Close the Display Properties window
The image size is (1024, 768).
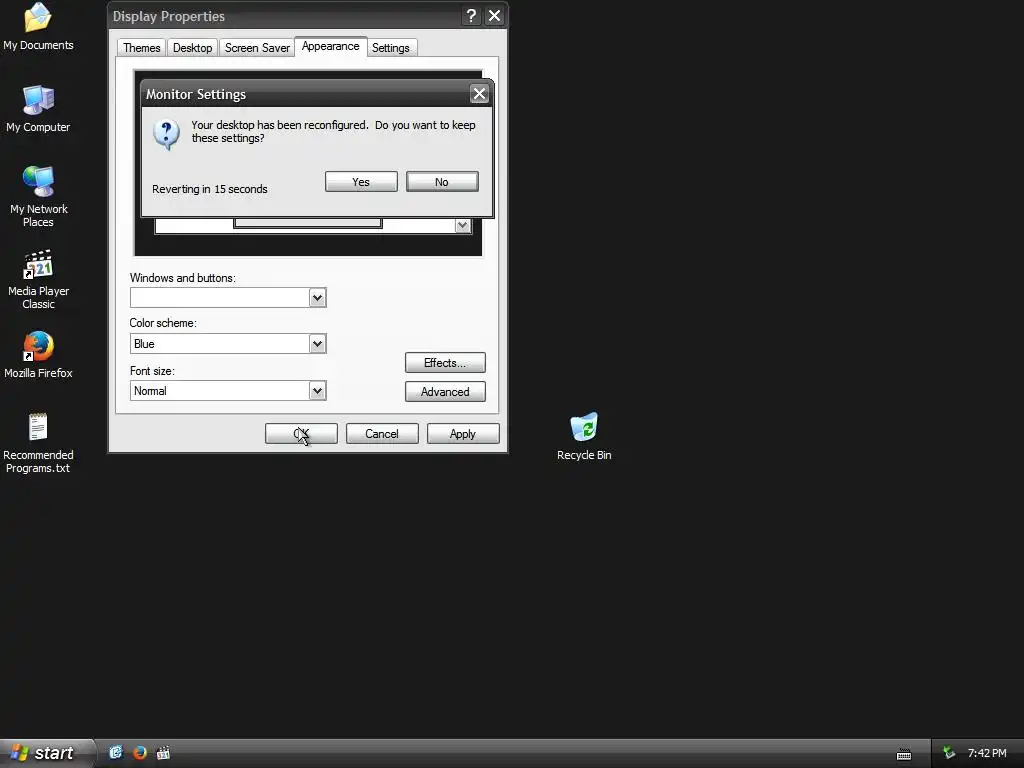494,16
